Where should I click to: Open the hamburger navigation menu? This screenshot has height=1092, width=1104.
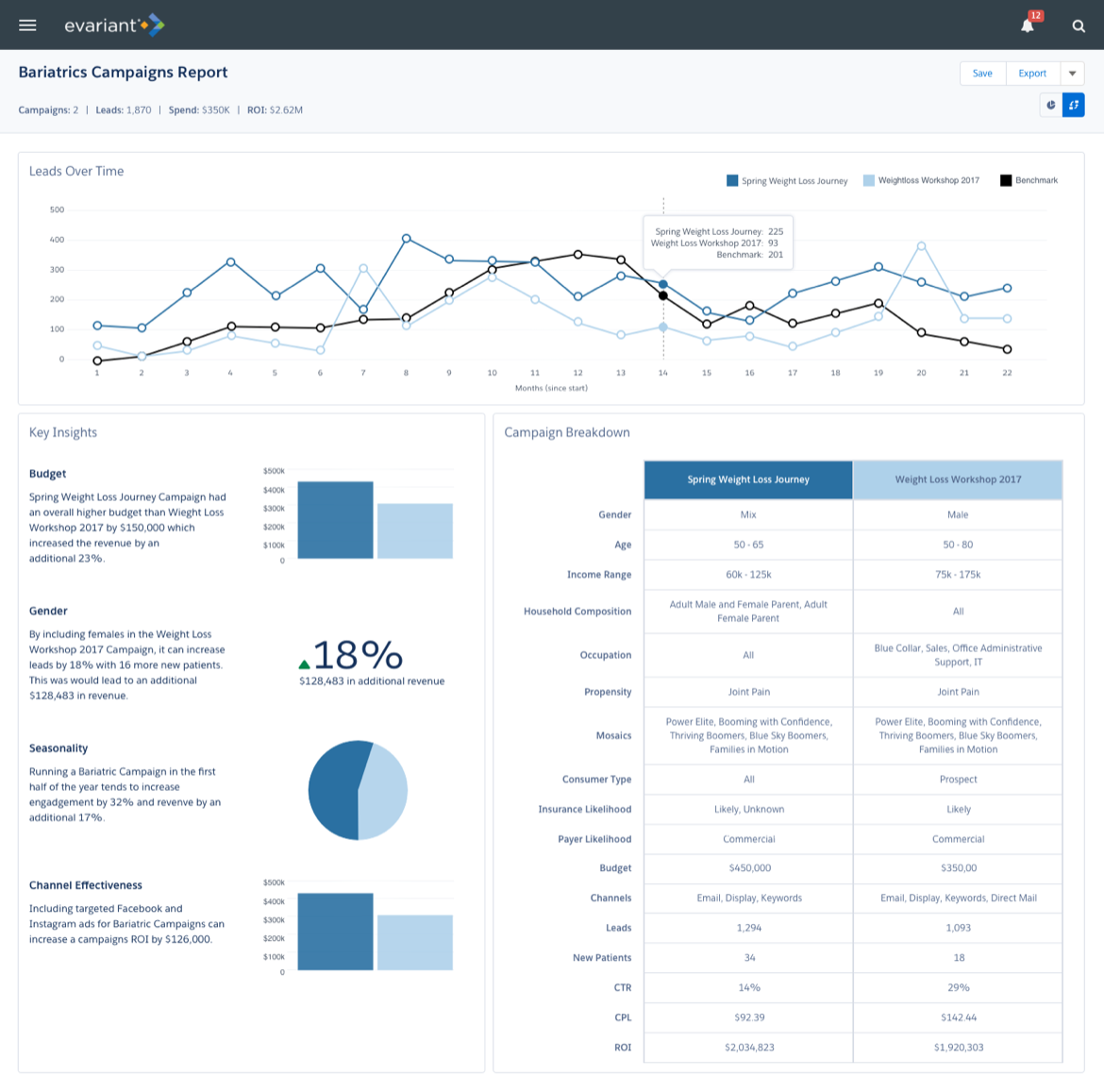click(27, 25)
